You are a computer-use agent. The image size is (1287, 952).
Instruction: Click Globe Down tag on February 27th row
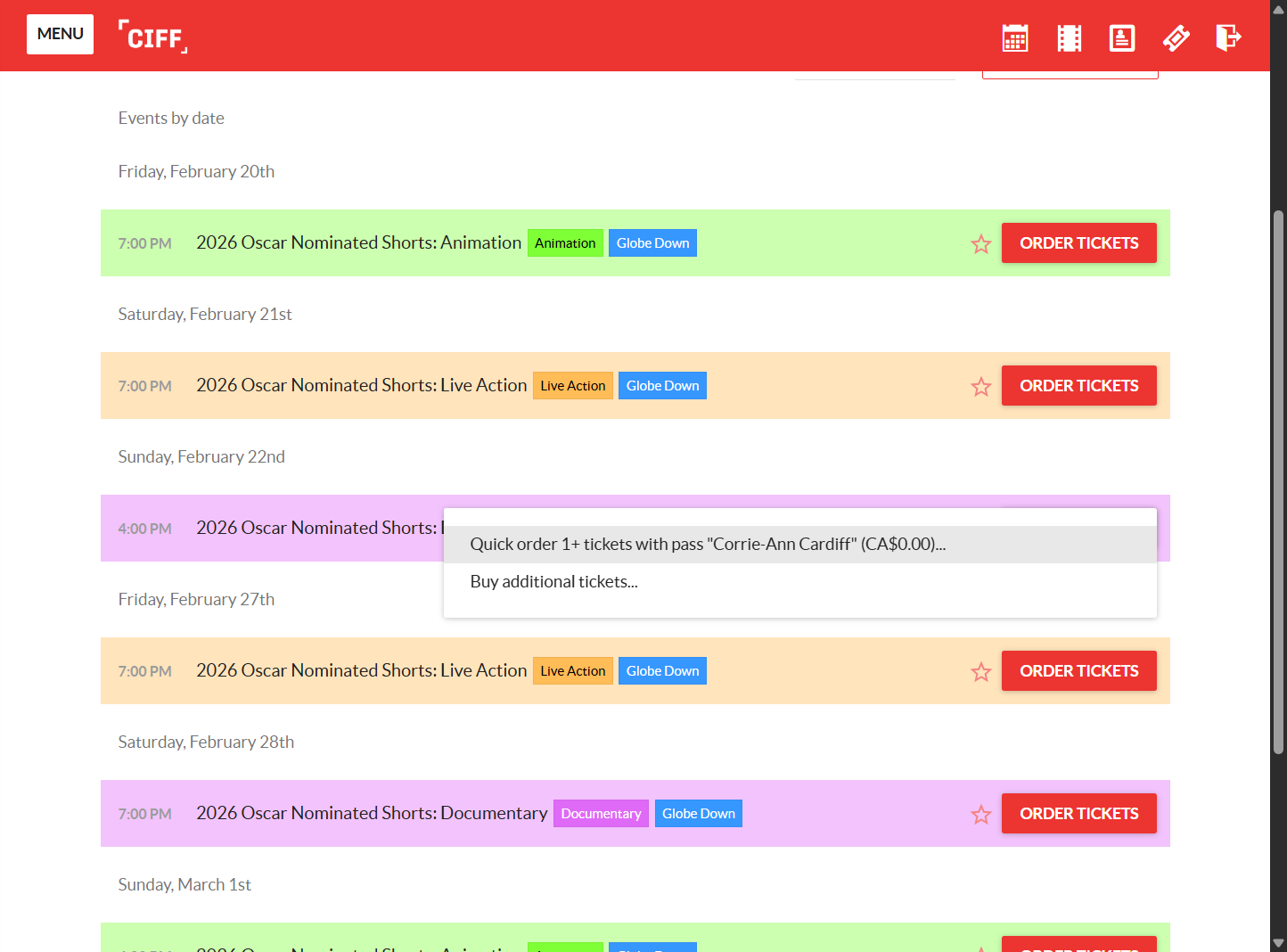[x=662, y=671]
